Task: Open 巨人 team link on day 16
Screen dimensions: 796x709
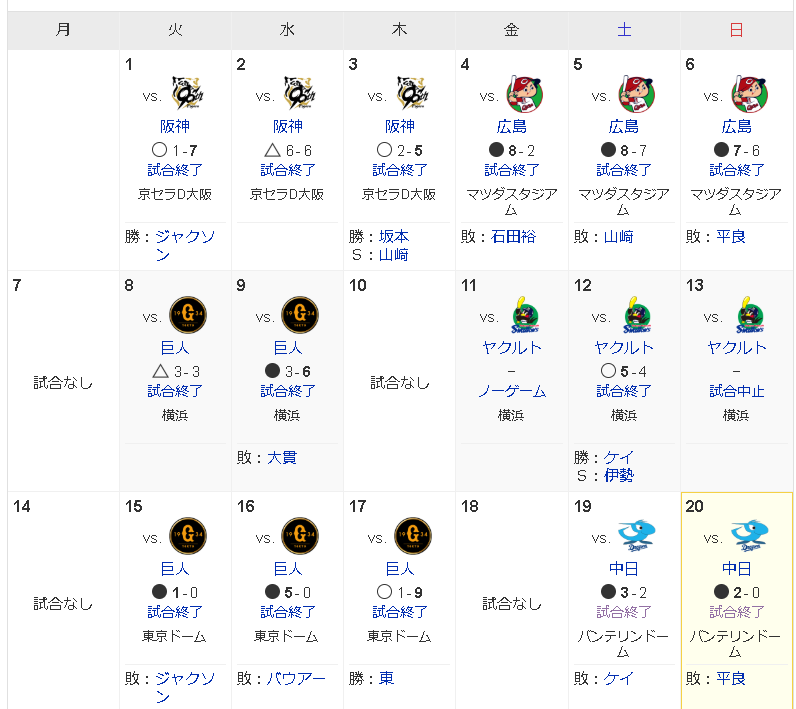Action: [x=287, y=569]
